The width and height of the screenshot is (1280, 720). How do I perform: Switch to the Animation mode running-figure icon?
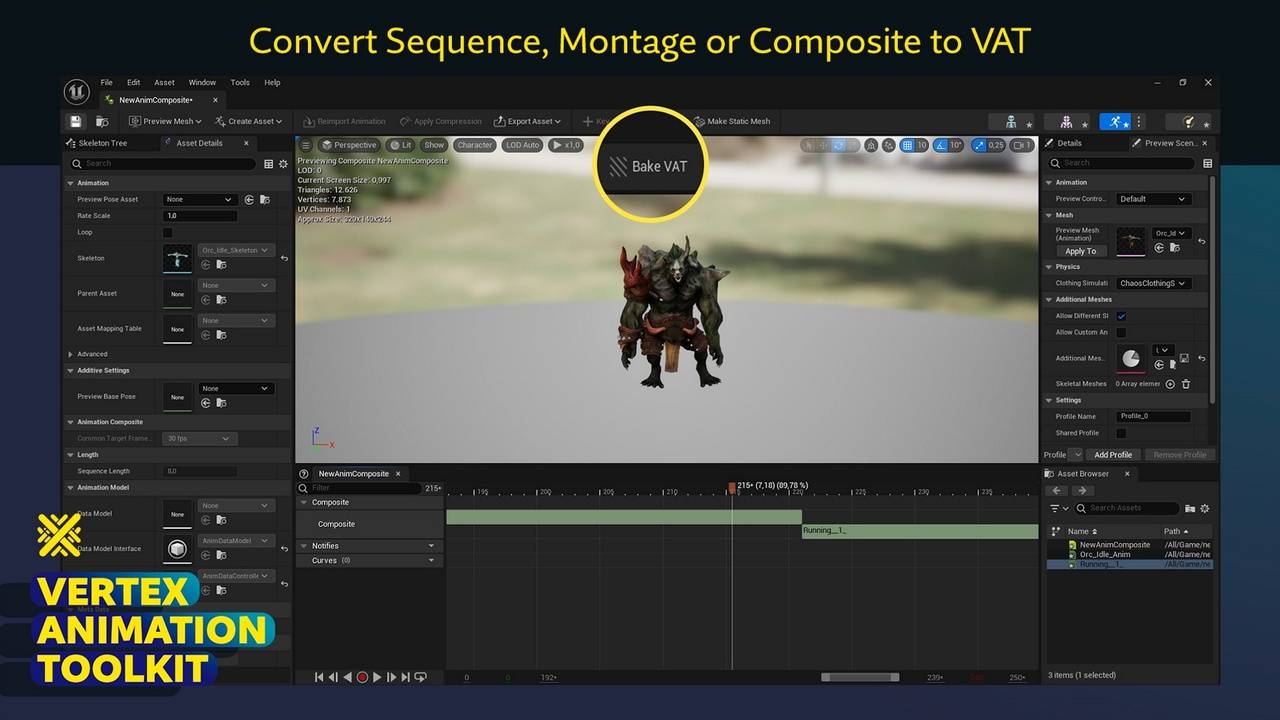click(x=1114, y=121)
